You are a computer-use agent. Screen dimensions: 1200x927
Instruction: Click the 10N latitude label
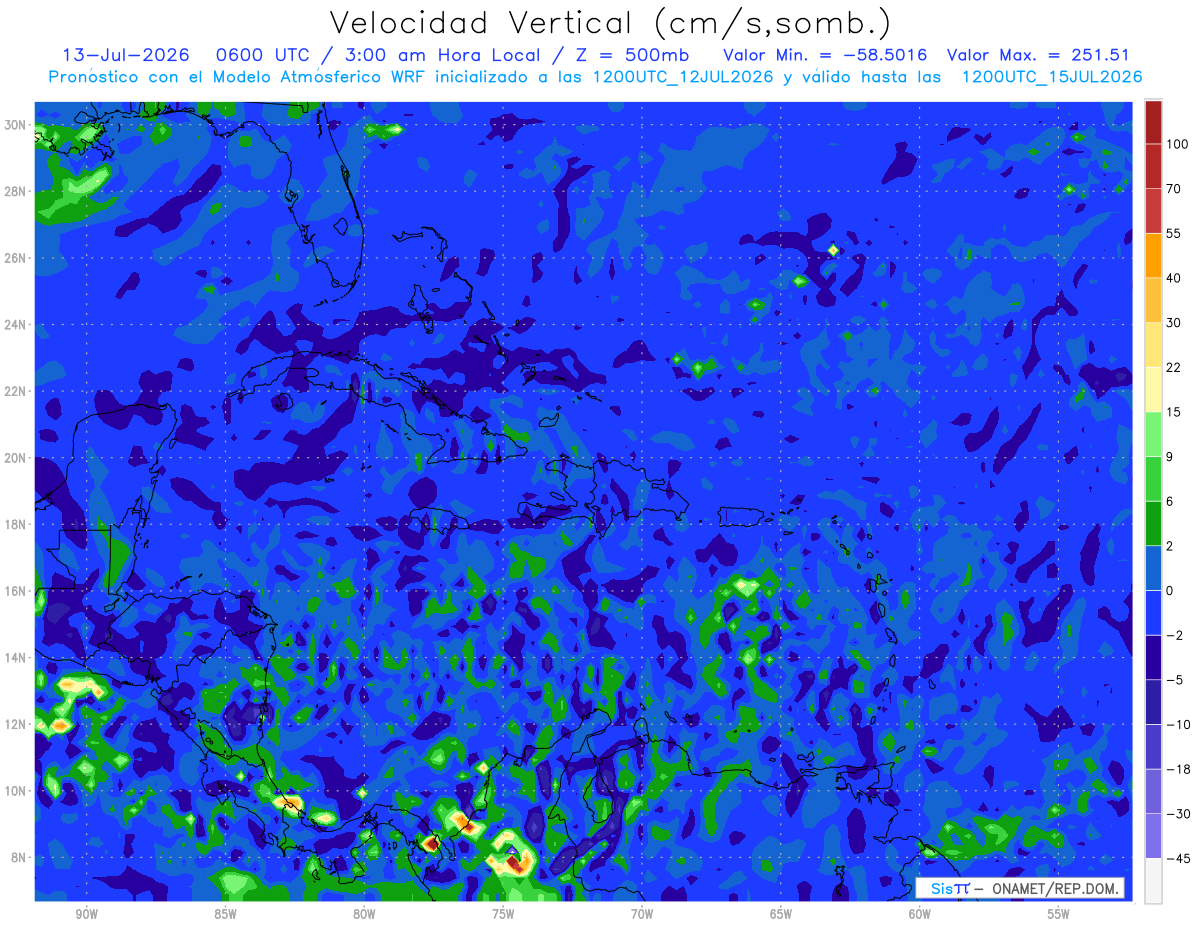(16, 791)
